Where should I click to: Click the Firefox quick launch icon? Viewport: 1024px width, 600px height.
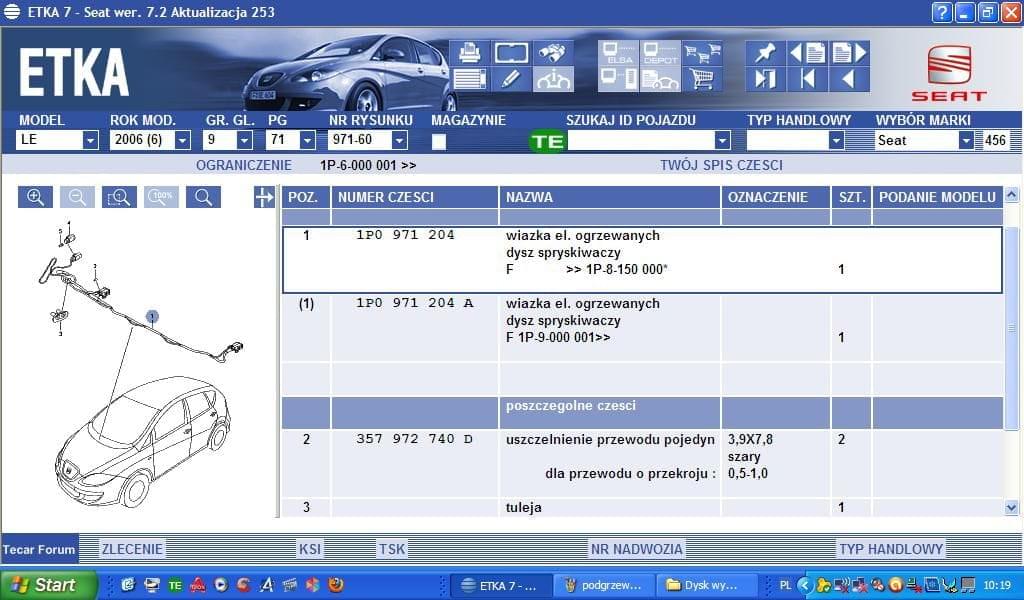336,585
